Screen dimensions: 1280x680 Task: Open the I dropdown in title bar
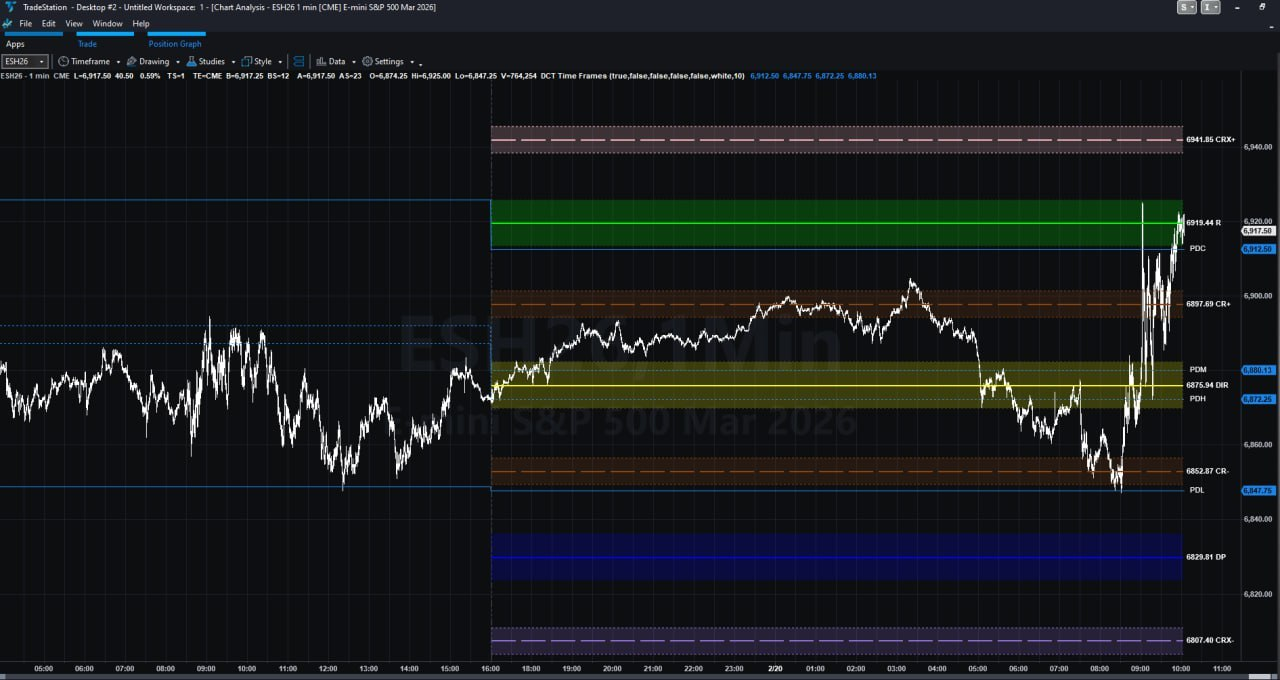[1211, 7]
